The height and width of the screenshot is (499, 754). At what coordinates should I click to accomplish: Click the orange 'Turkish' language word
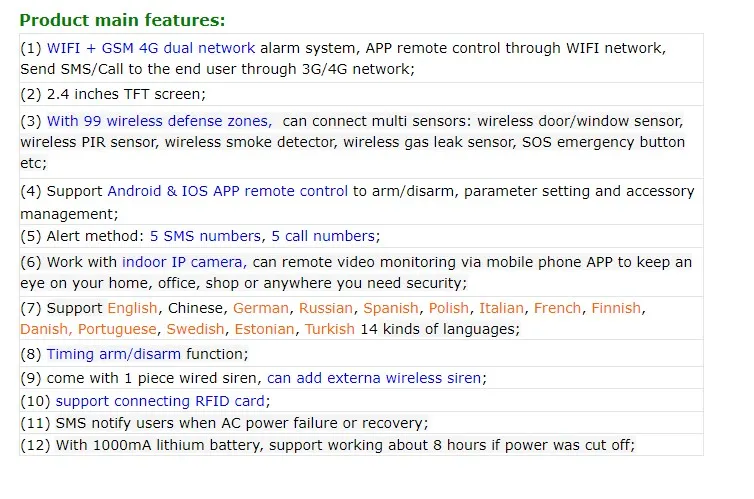(x=329, y=329)
